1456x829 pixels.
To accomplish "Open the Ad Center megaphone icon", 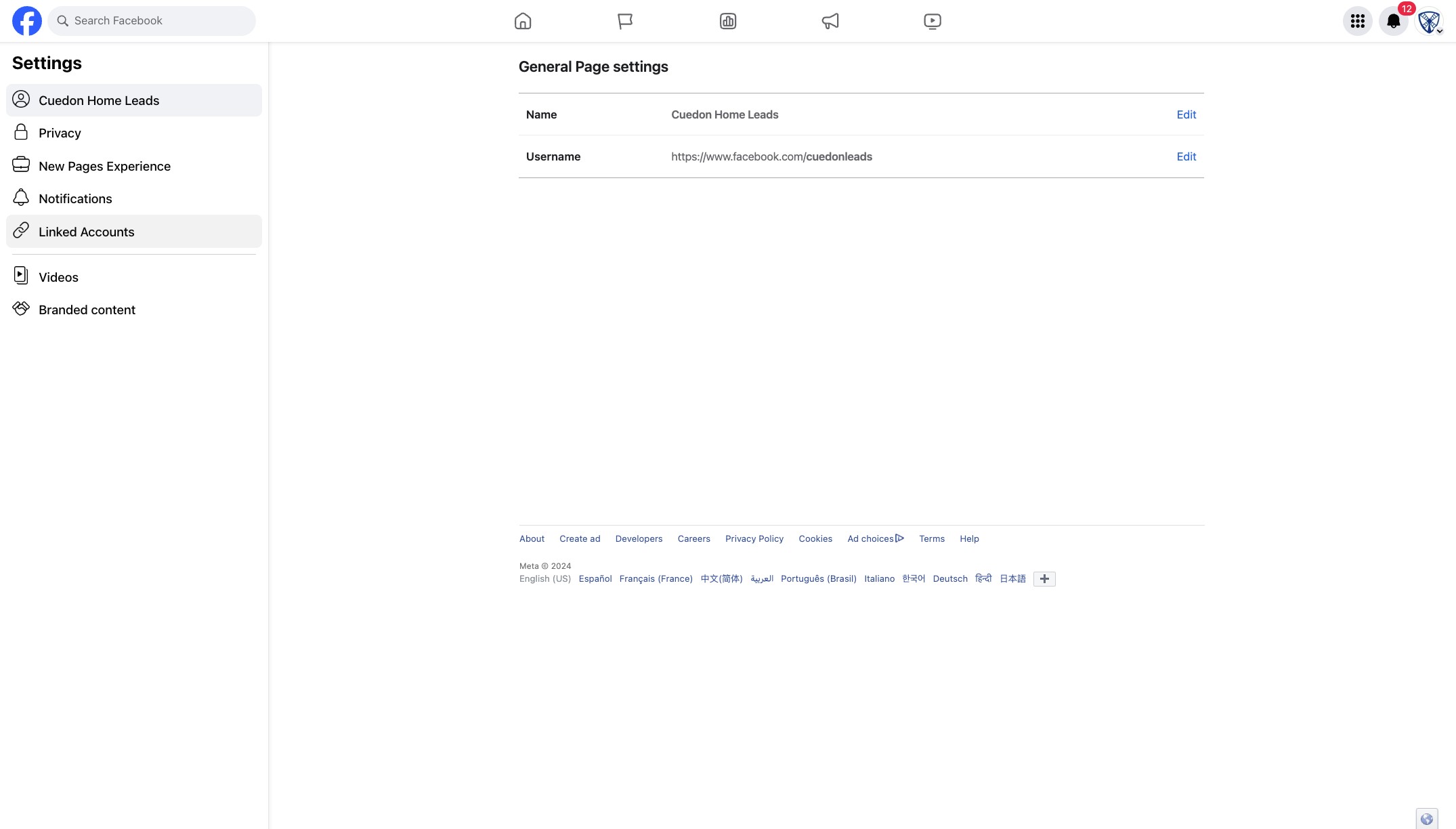I will tap(830, 21).
